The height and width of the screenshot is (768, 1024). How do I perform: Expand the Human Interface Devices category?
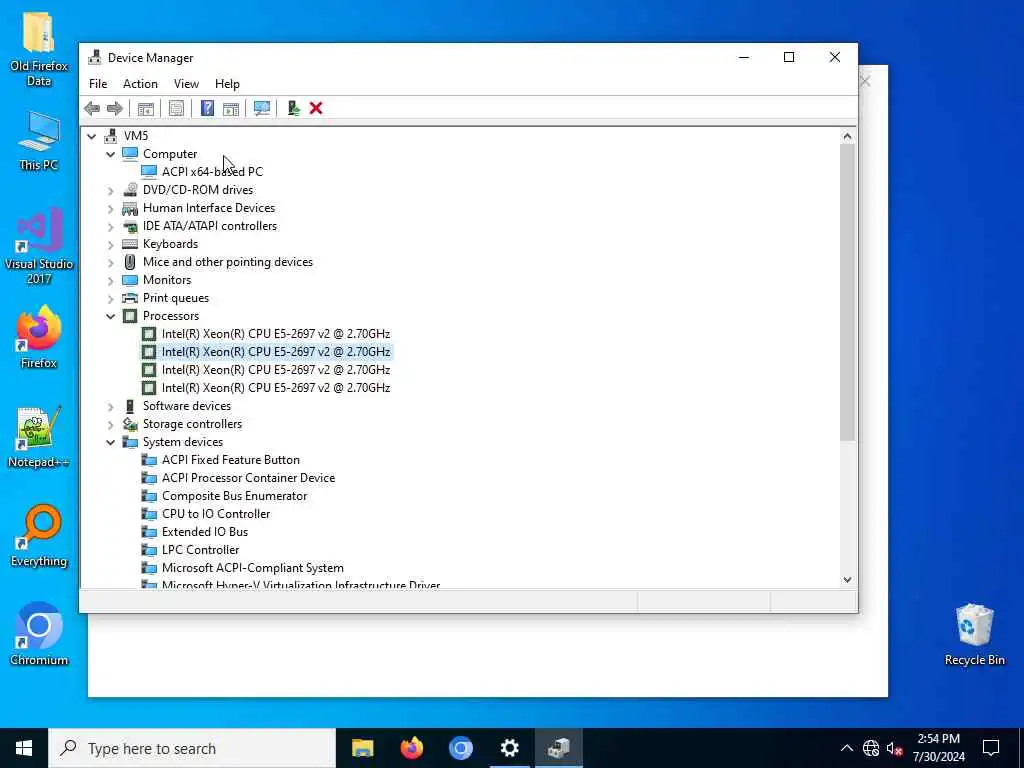click(x=110, y=208)
